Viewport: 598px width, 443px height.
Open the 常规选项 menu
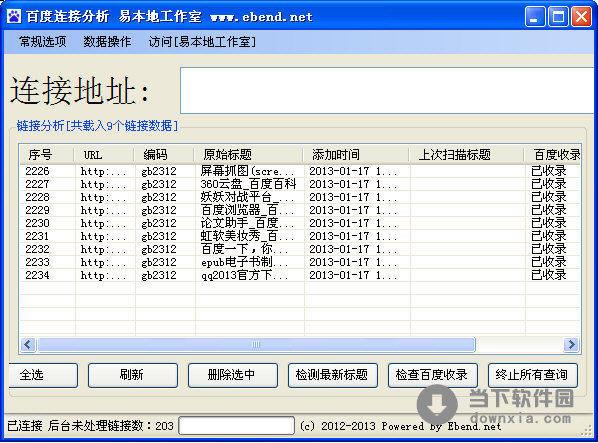42,42
